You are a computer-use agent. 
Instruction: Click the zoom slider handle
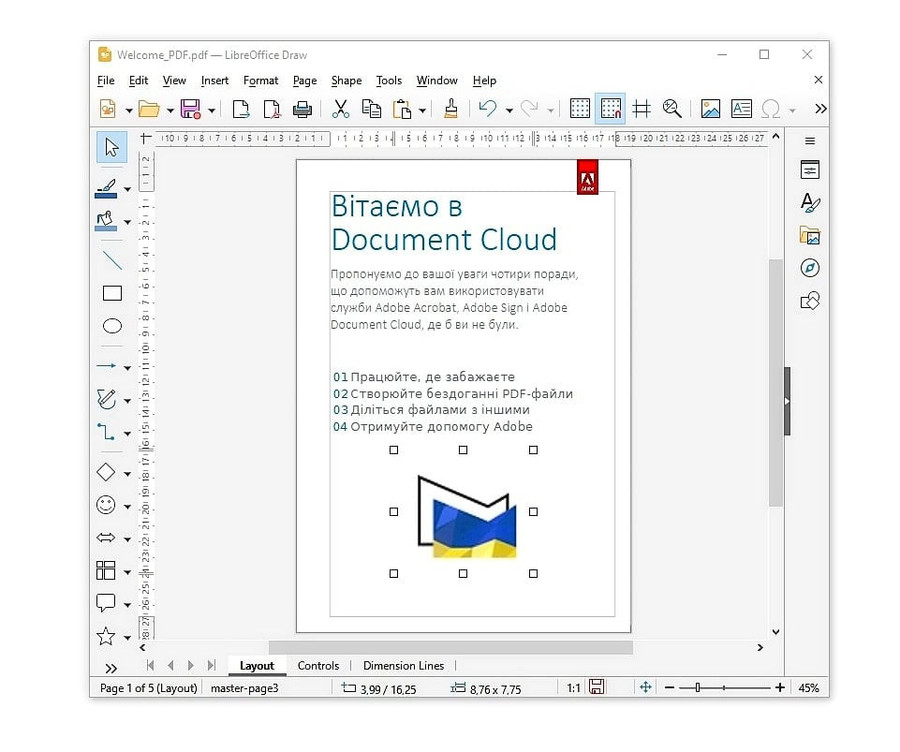(697, 688)
